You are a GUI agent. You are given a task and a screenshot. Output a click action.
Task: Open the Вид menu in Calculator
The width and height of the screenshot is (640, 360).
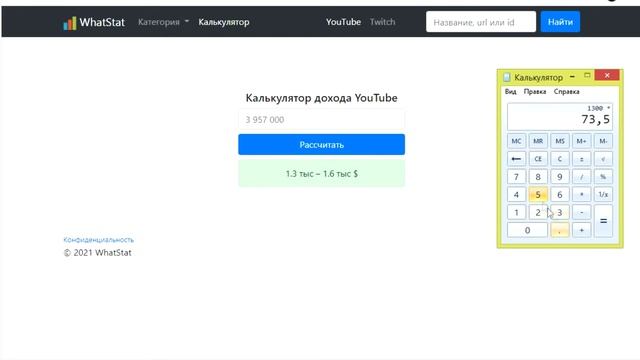coord(510,91)
